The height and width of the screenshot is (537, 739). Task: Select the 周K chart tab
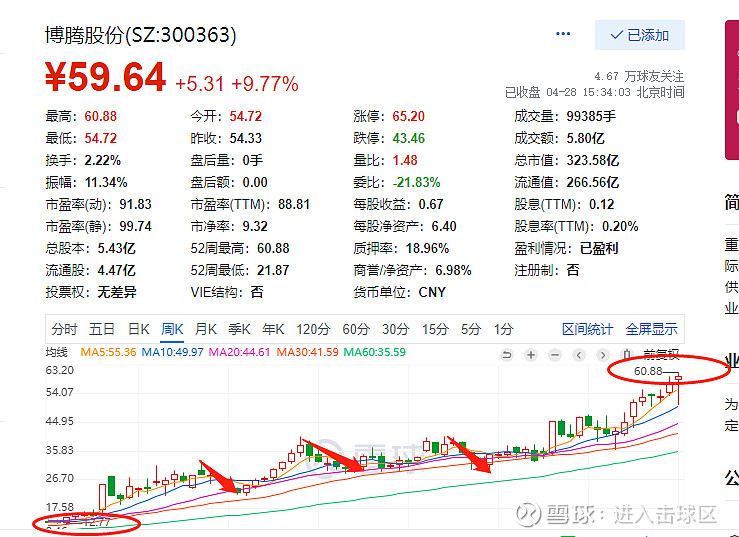point(172,329)
